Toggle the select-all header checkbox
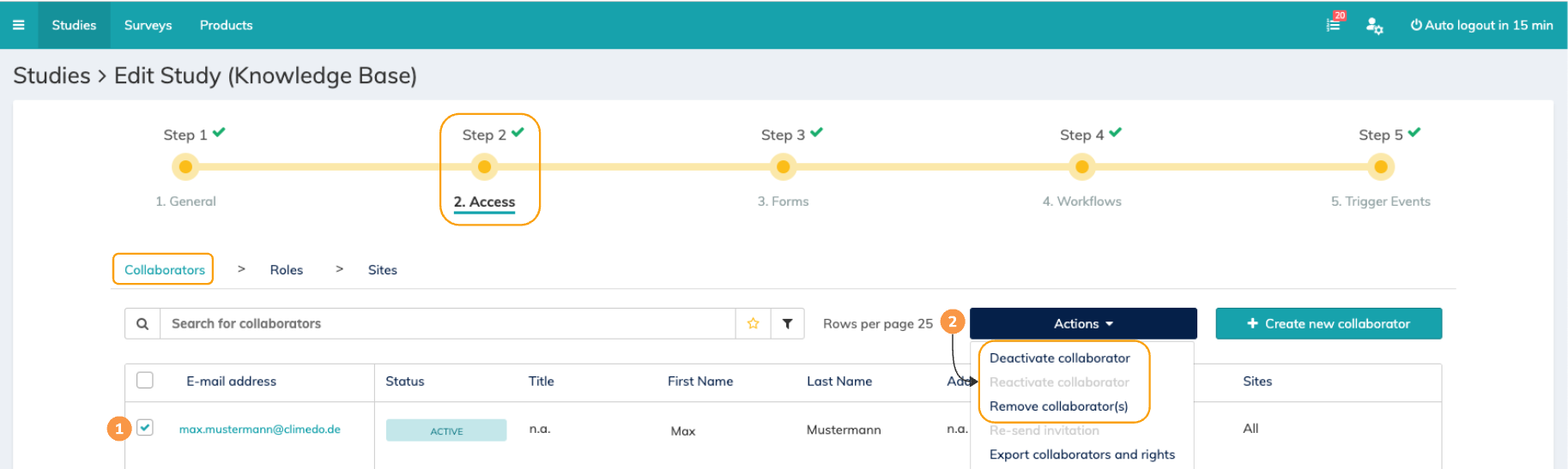1568x469 pixels. point(145,380)
